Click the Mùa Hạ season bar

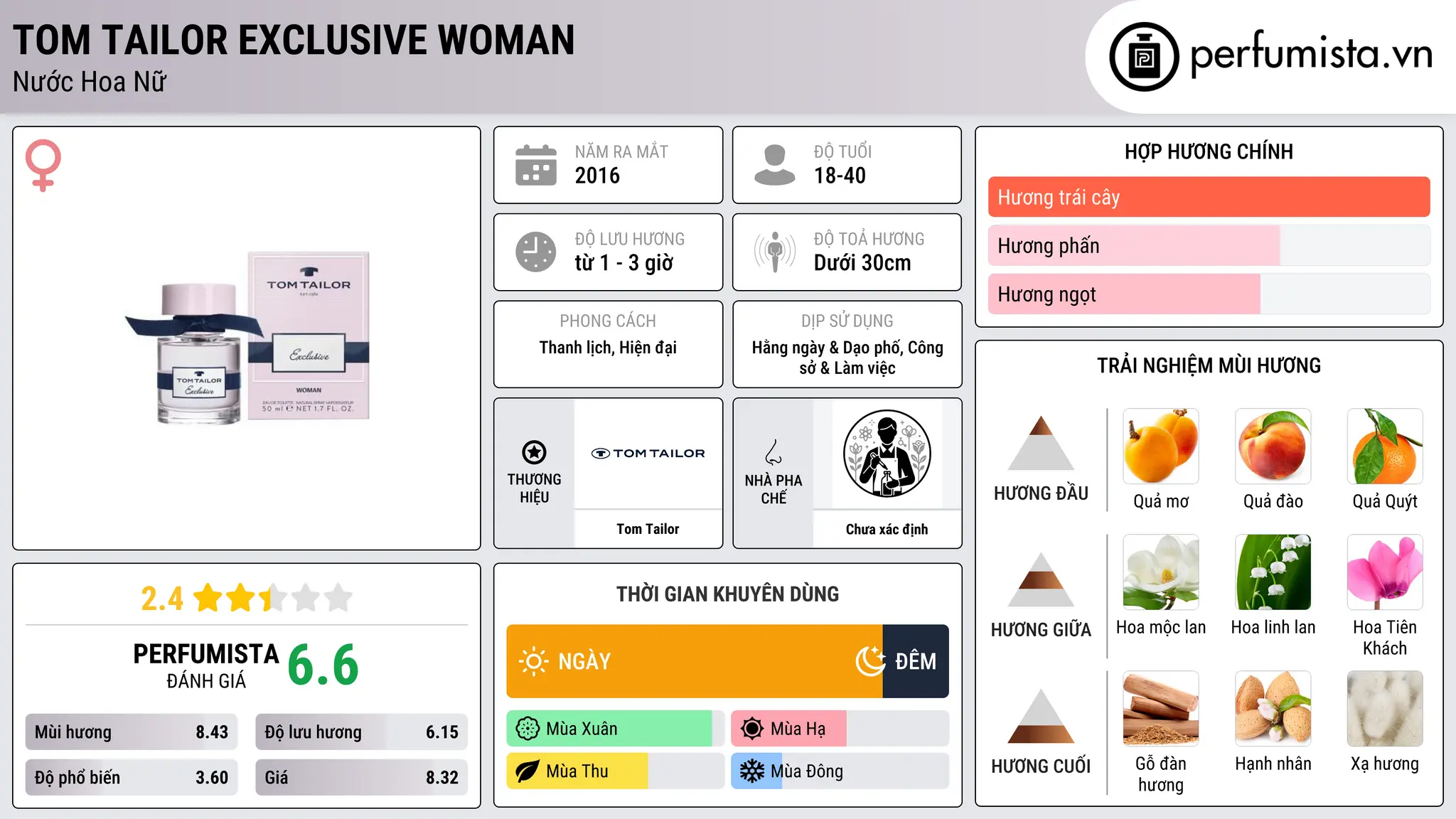[x=840, y=729]
